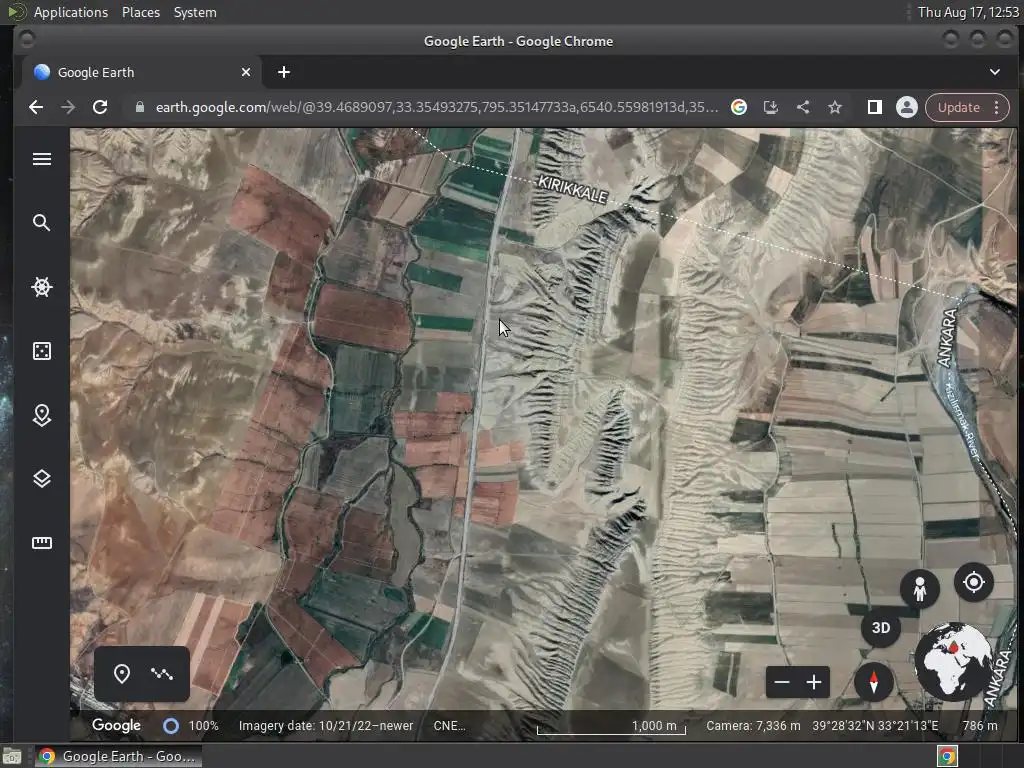Image resolution: width=1024 pixels, height=768 pixels.
Task: Click the address bar URL
Action: [436, 107]
